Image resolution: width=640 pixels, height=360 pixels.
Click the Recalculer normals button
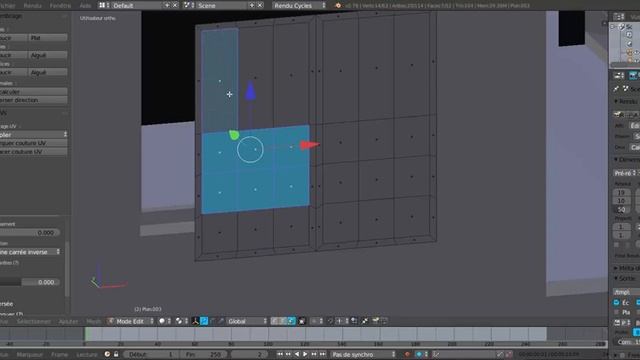tap(33, 92)
